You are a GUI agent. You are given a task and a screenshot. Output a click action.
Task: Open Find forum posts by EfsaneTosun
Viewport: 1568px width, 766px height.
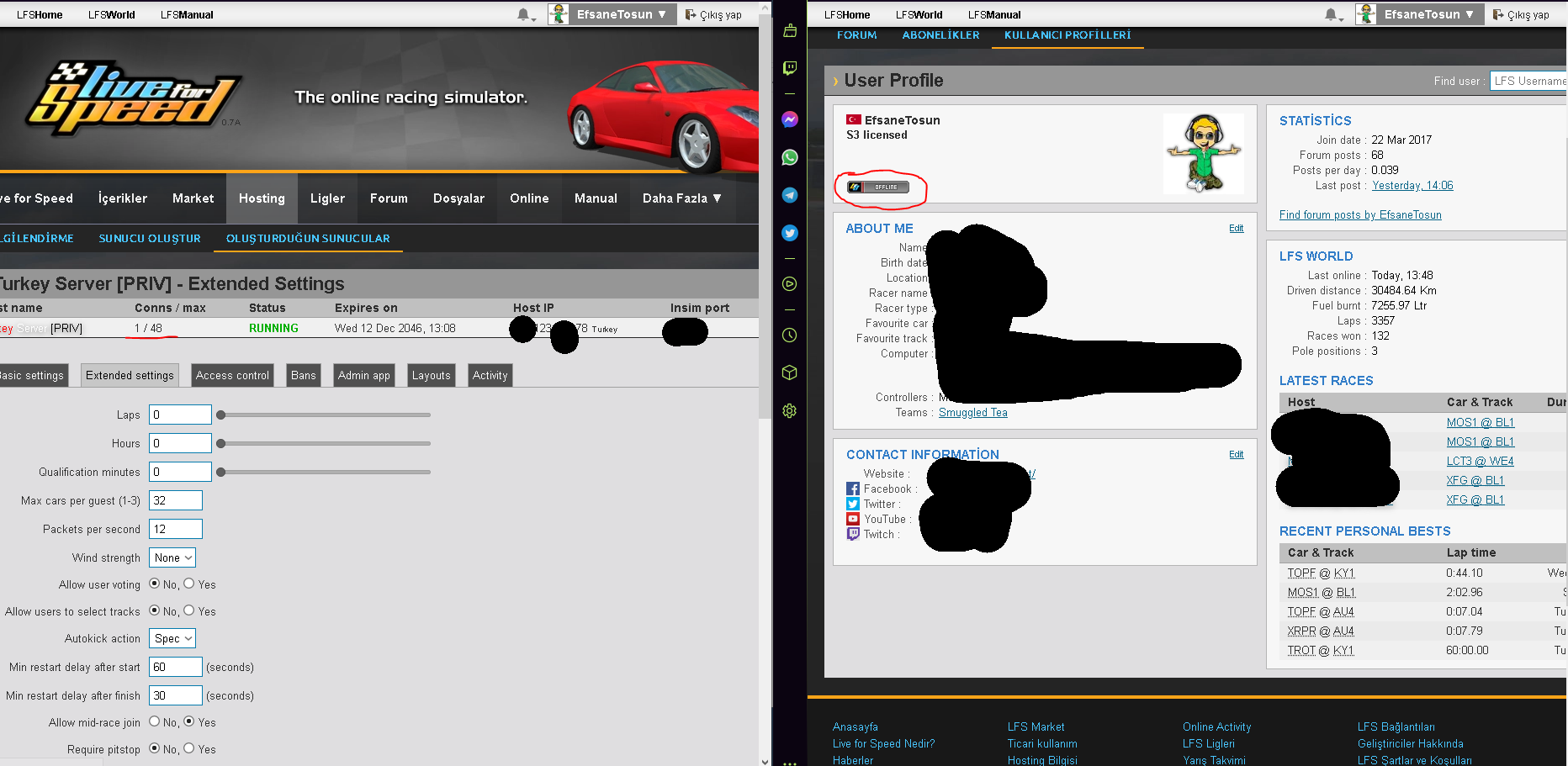point(1360,215)
